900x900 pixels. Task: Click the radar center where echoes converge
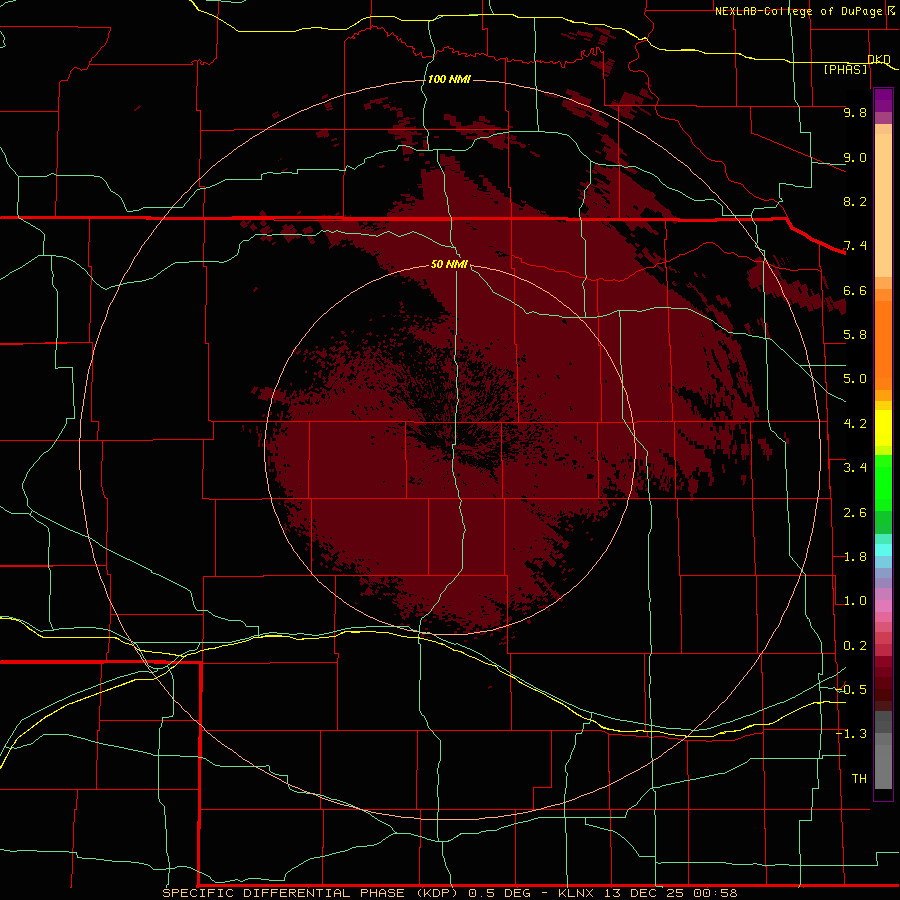[453, 449]
